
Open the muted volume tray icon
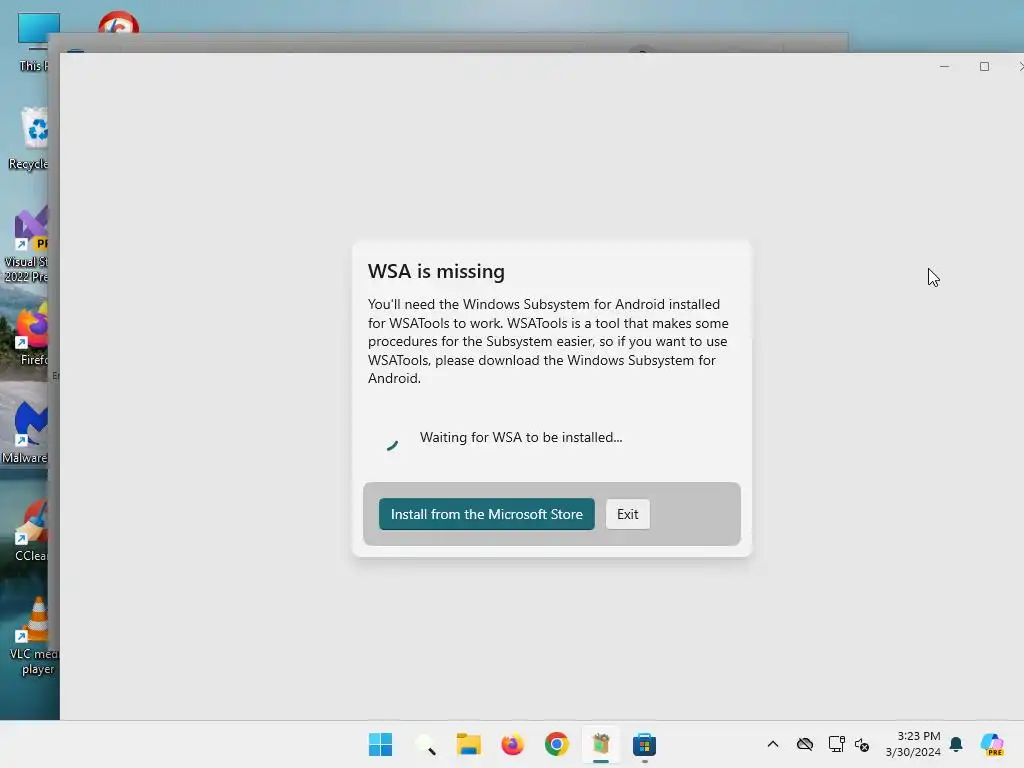(x=862, y=744)
